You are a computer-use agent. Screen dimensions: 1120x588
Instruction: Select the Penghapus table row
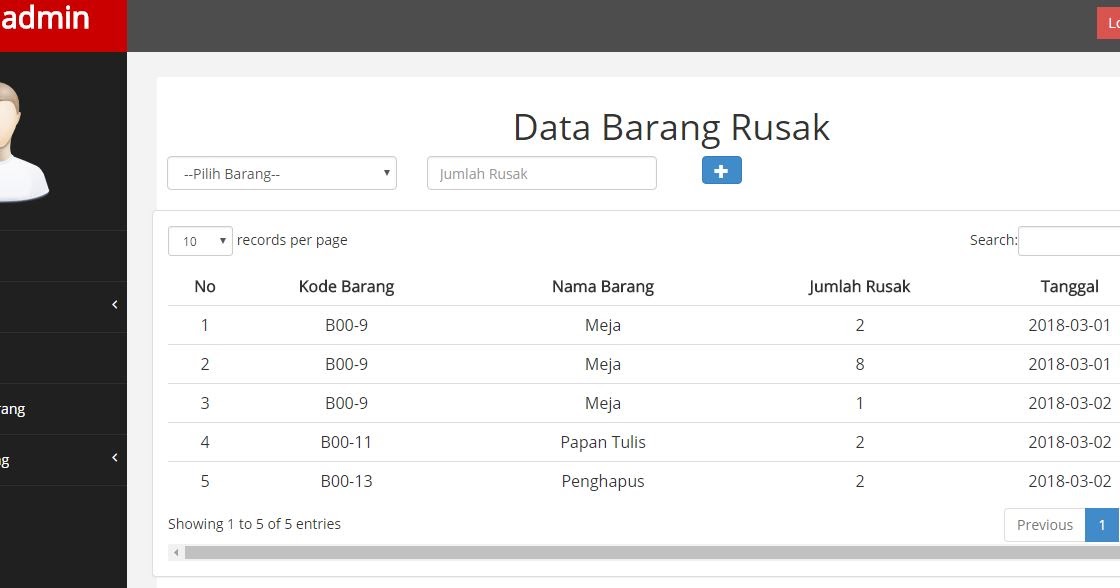[603, 481]
